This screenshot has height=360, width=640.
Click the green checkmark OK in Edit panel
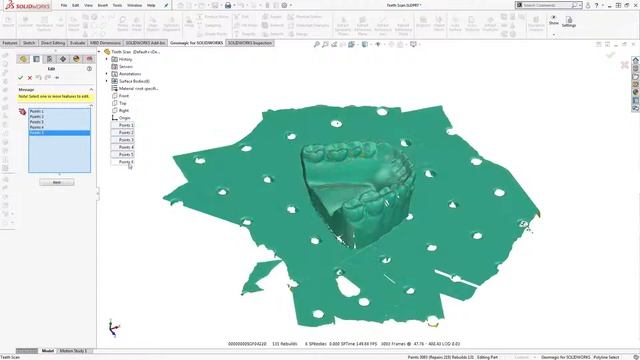click(20, 78)
